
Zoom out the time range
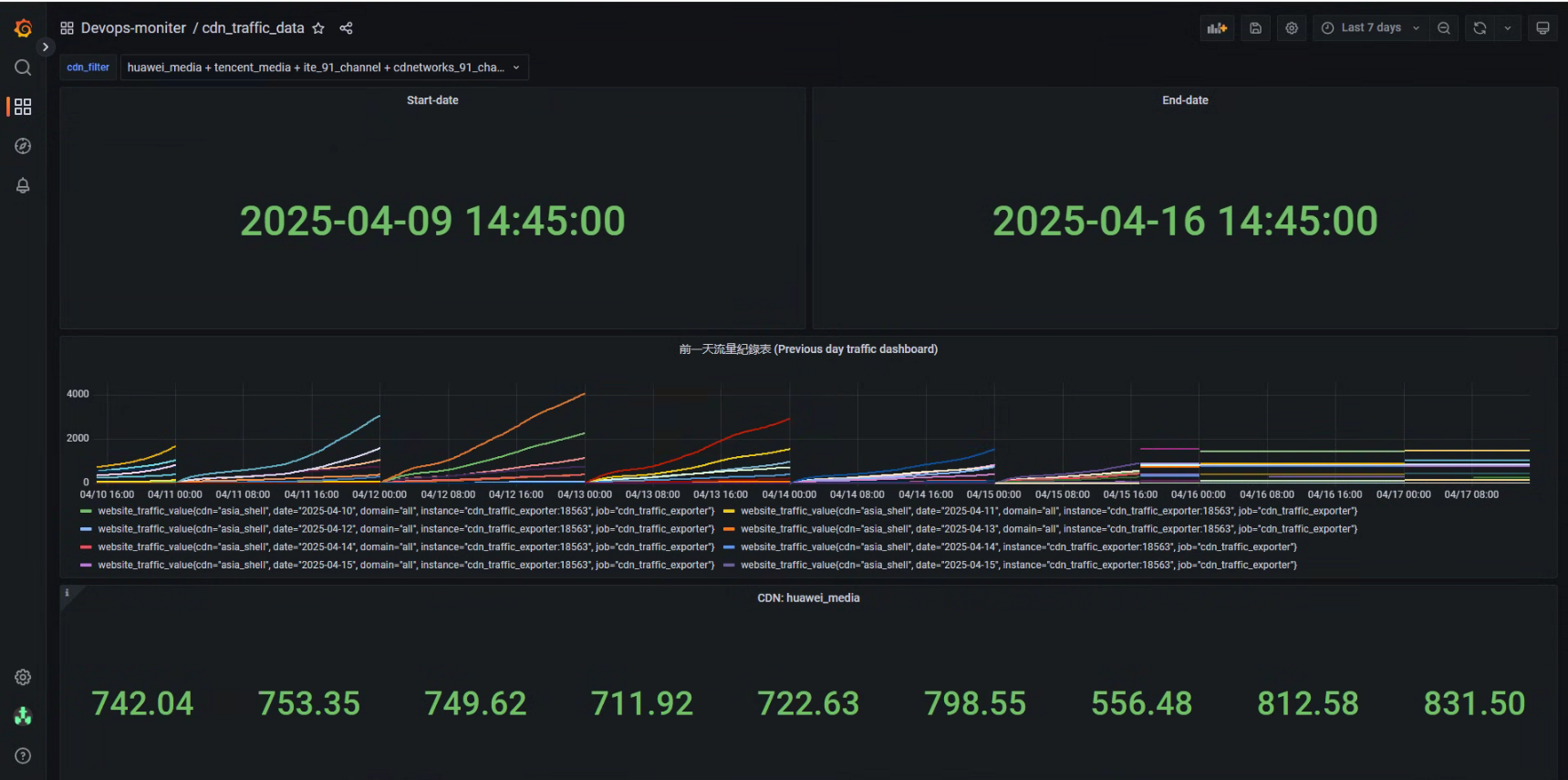[x=1444, y=28]
